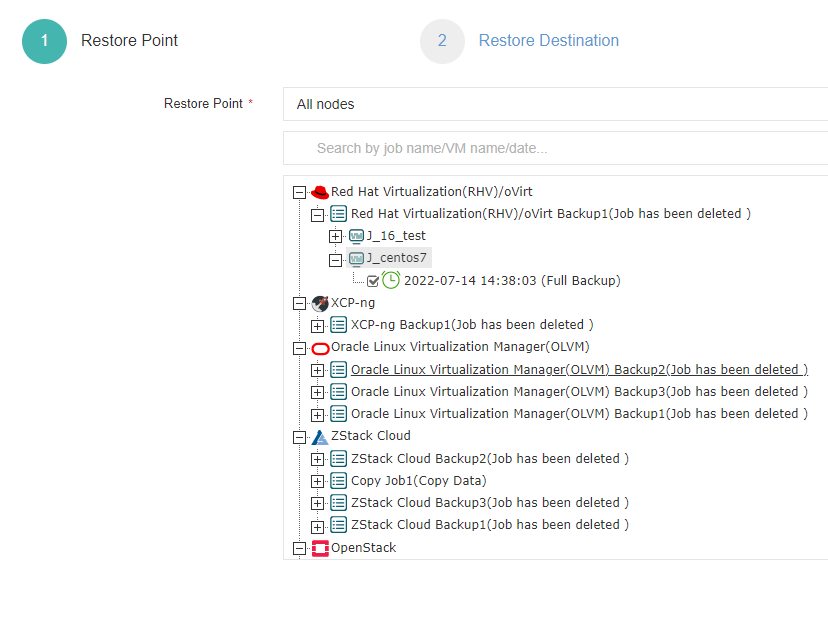Open Oracle Linux Virtualization Manager Backup2 link
828x623 pixels.
coord(579,370)
